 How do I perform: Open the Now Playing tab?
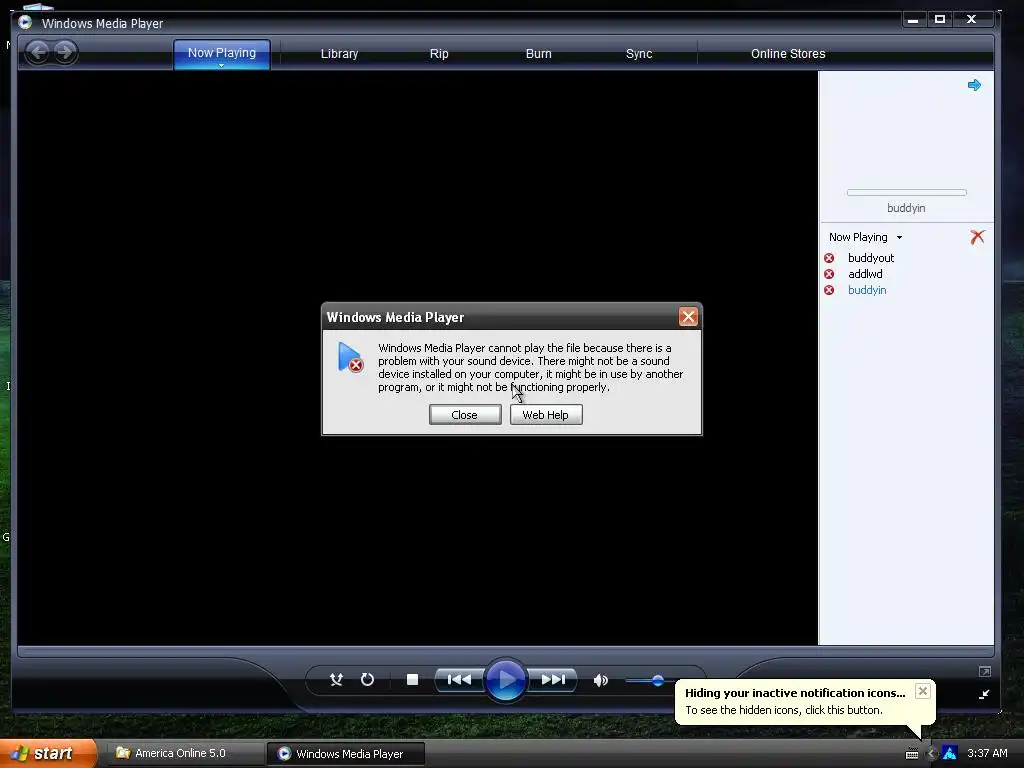[x=221, y=52]
